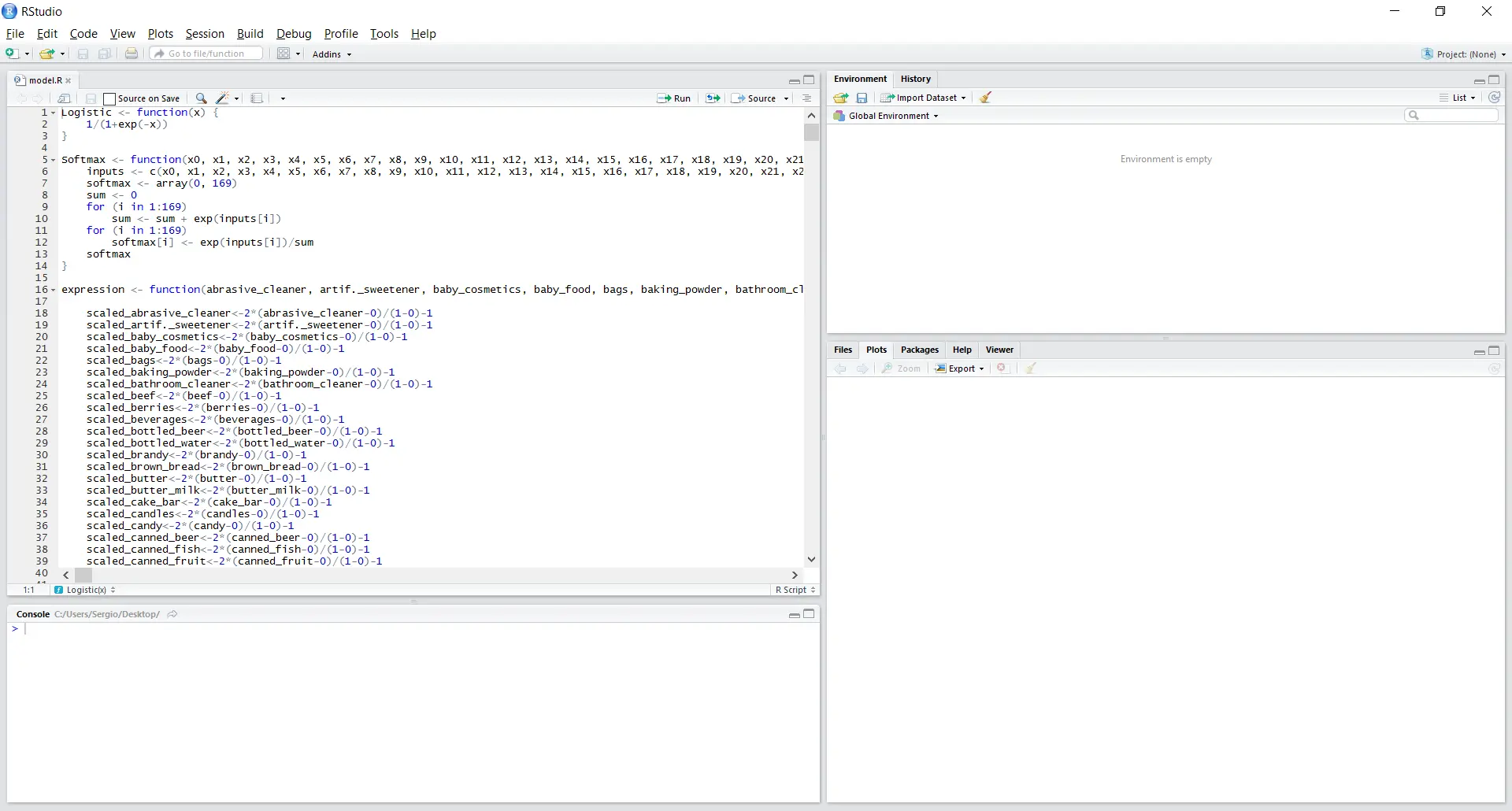Click the Run button in editor
Image resolution: width=1512 pixels, height=811 pixels.
(674, 98)
